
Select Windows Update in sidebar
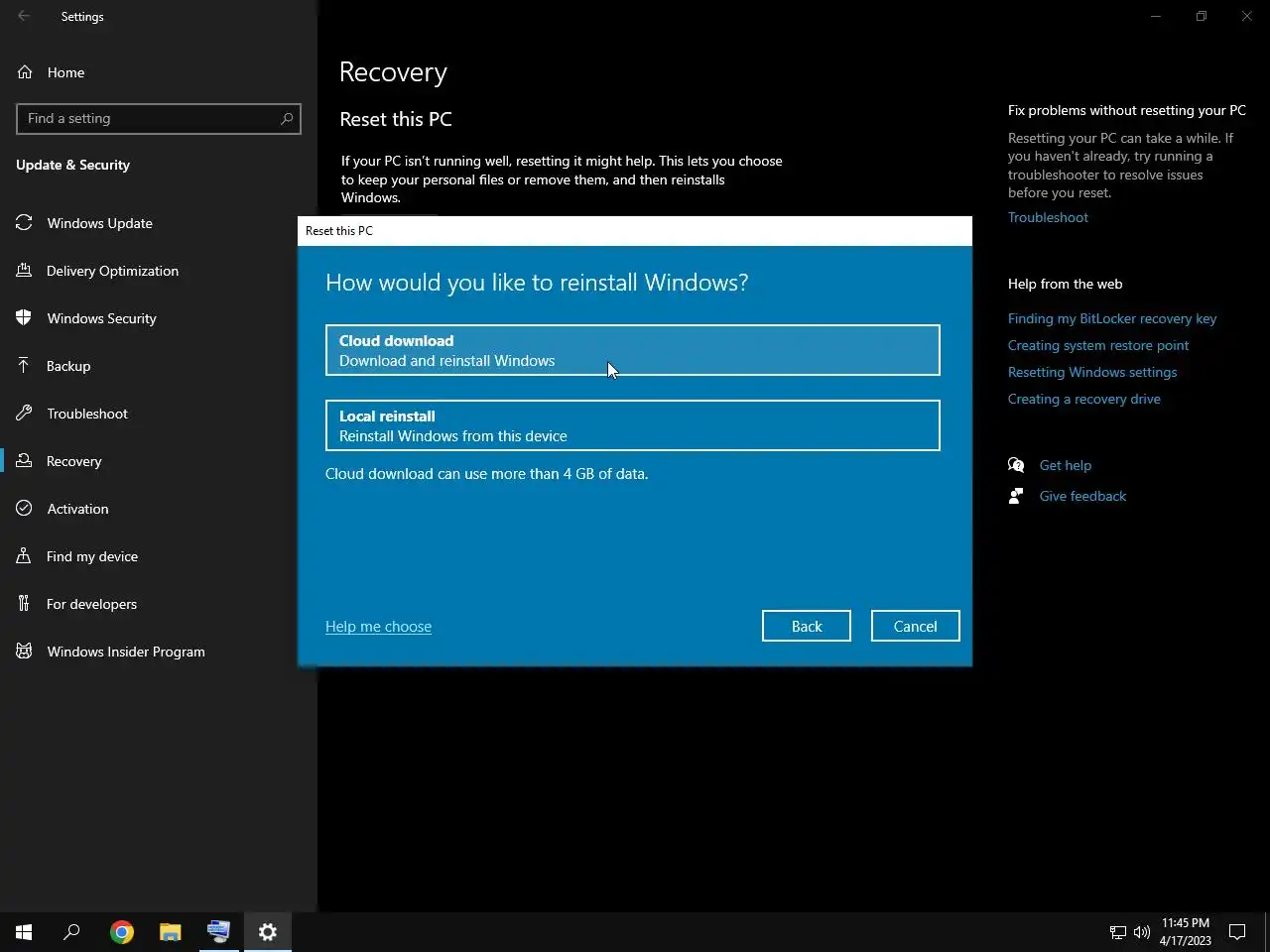[x=159, y=223]
